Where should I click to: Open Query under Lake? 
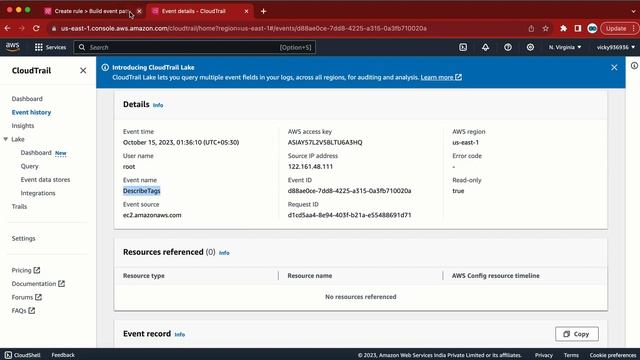point(29,166)
